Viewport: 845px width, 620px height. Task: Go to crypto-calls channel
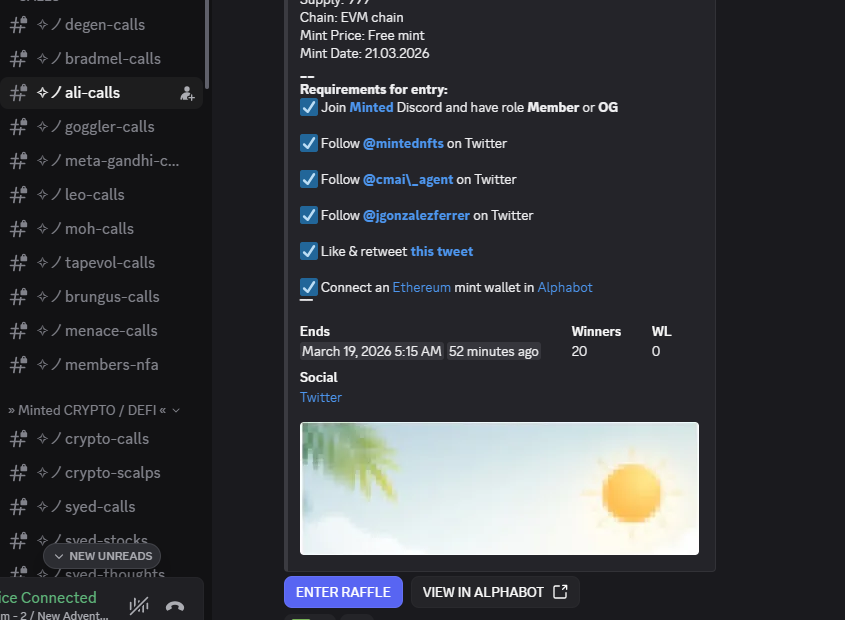point(101,439)
